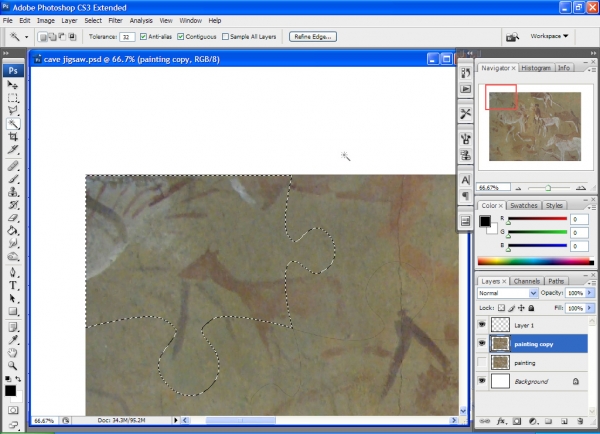This screenshot has width=600, height=434.
Task: Toggle Lock transparent pixels
Action: [501, 308]
